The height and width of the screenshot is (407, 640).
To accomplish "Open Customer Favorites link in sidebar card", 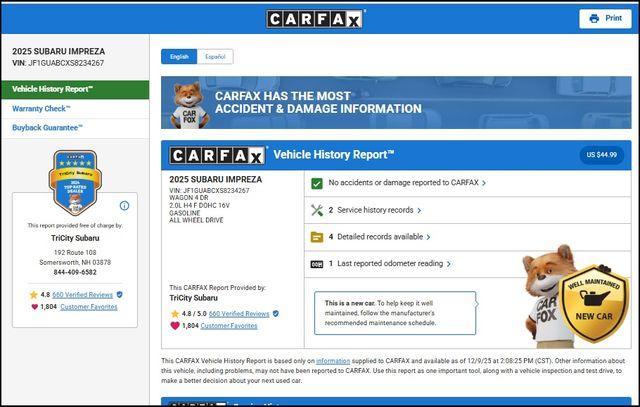I will click(89, 307).
